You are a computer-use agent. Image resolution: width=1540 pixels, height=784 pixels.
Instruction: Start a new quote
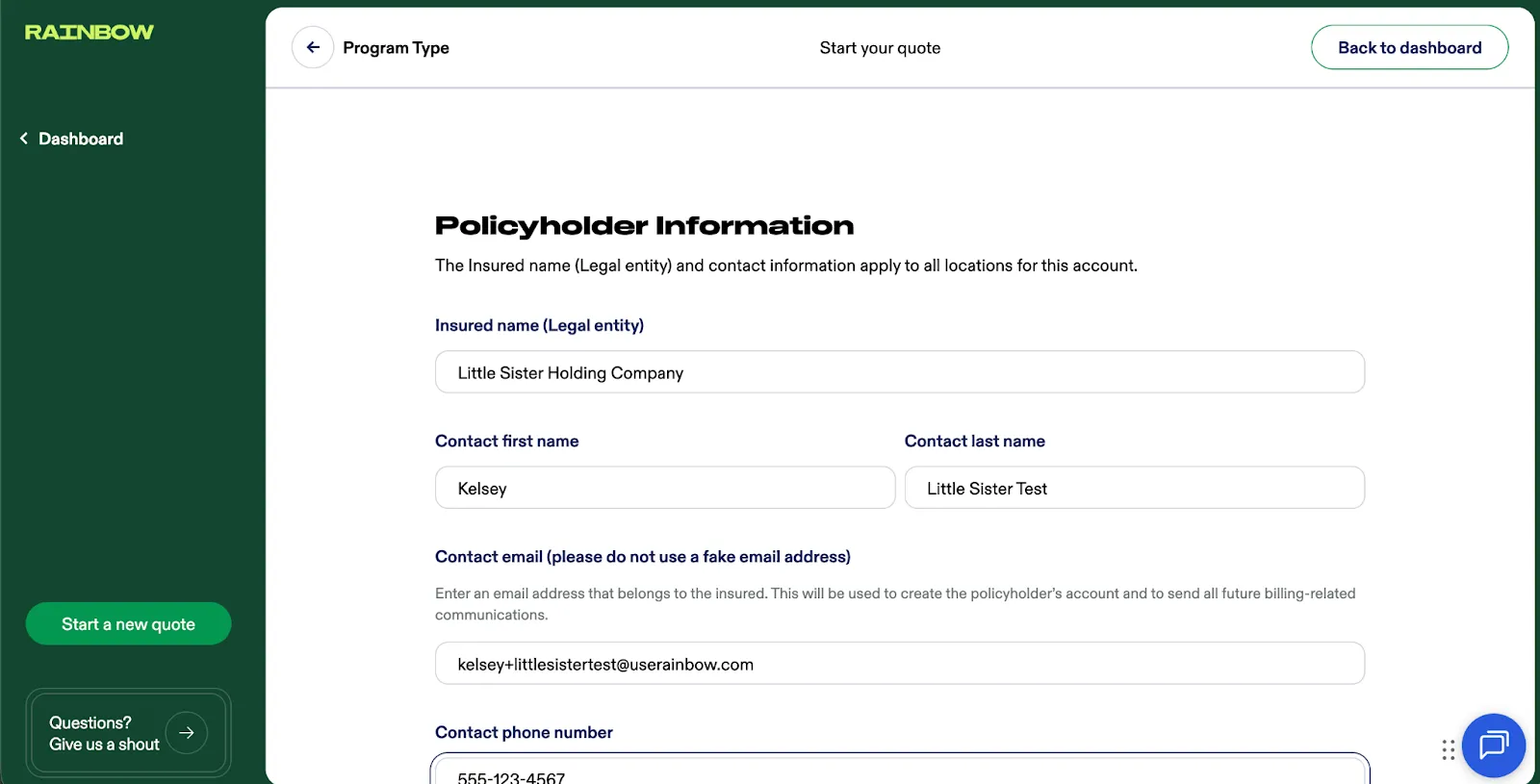128,624
